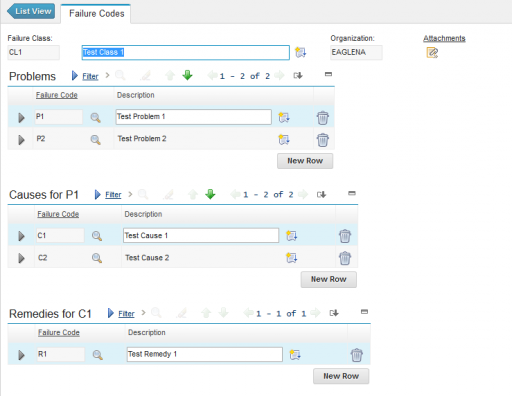Screen dimensions: 512x396
Task: Edit the Test Problem 1 description field
Action: pos(193,117)
